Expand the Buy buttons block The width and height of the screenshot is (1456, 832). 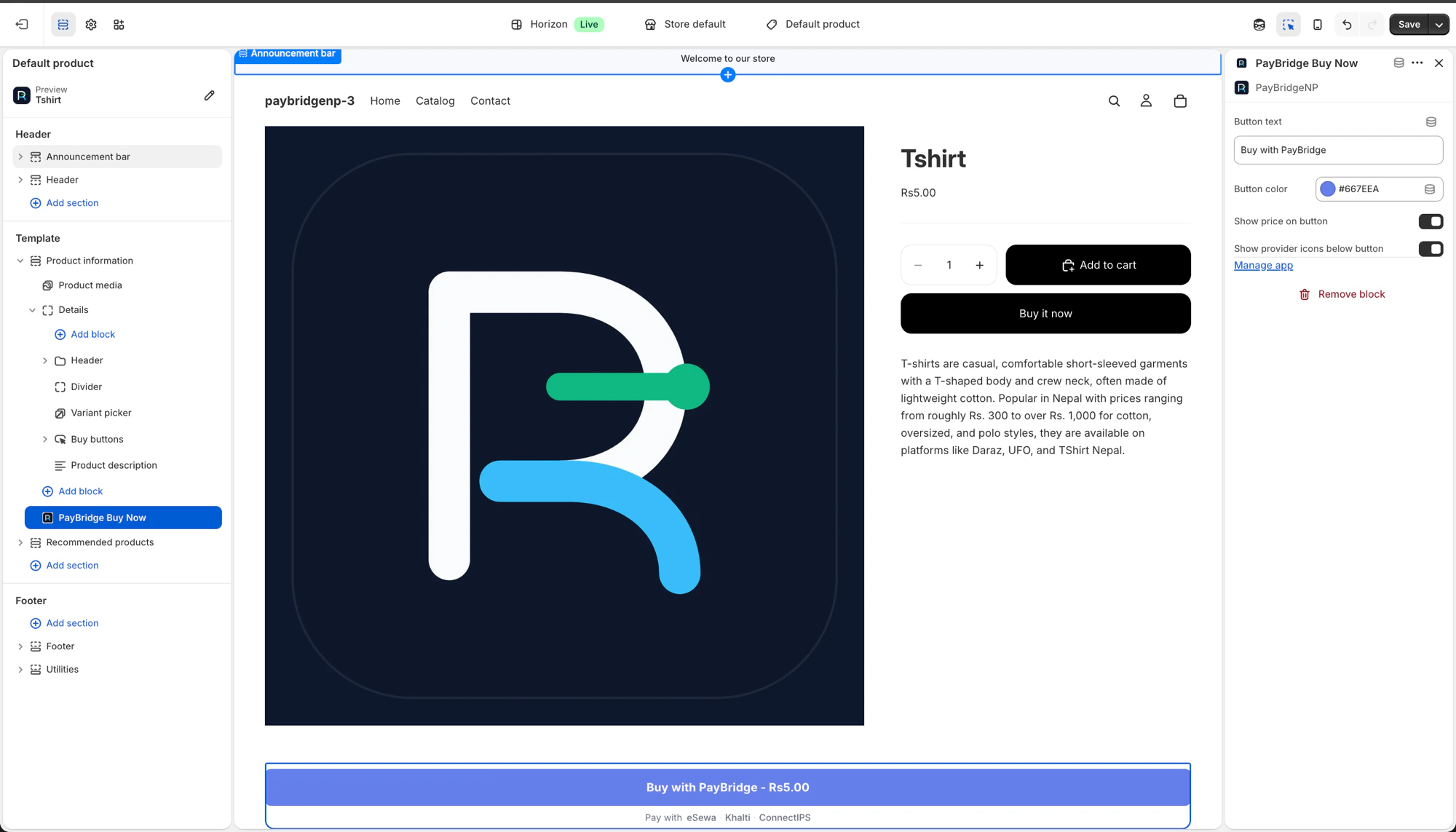pos(45,439)
